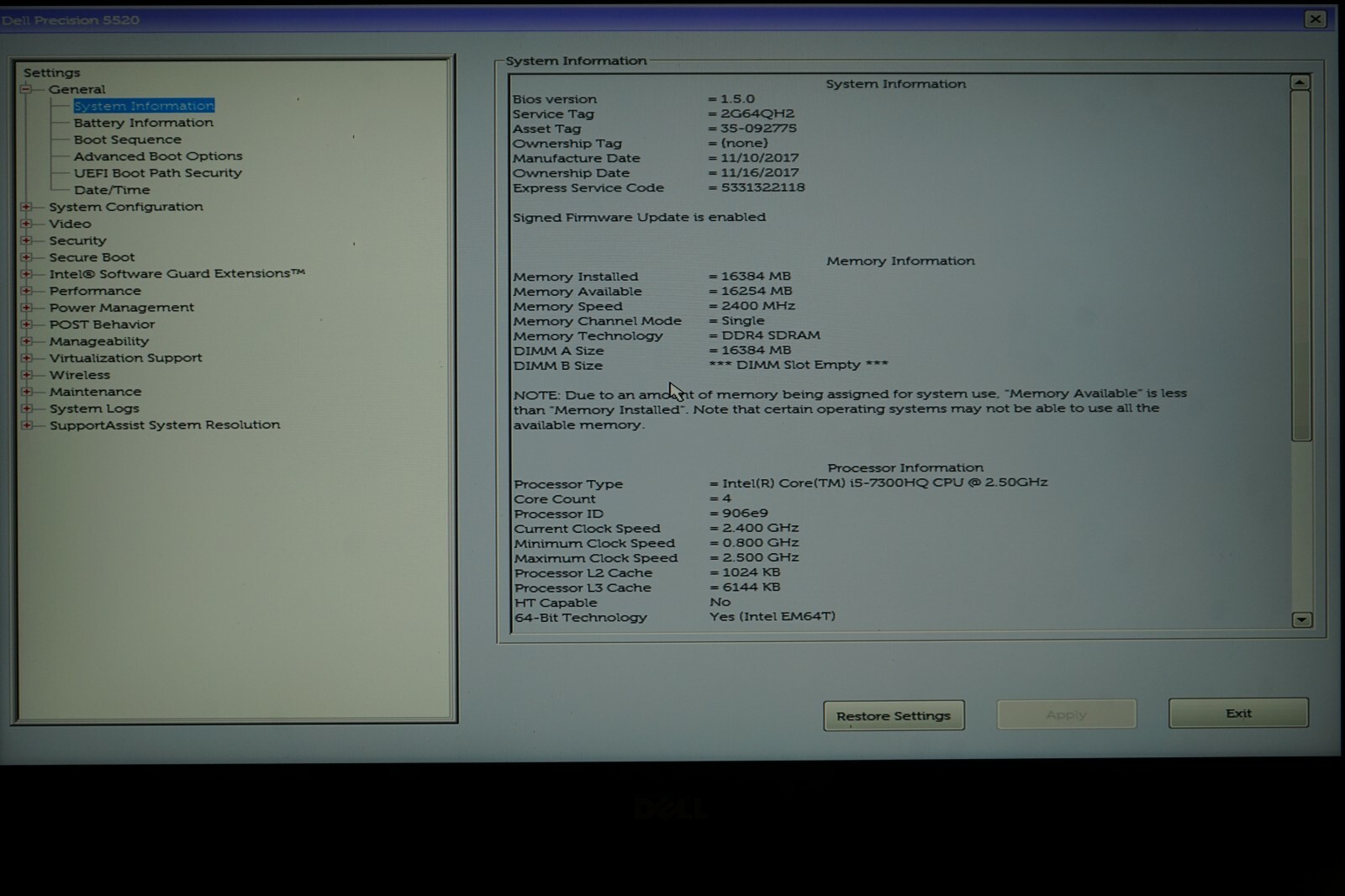
Task: Open Advanced Boot Options
Action: click(157, 156)
